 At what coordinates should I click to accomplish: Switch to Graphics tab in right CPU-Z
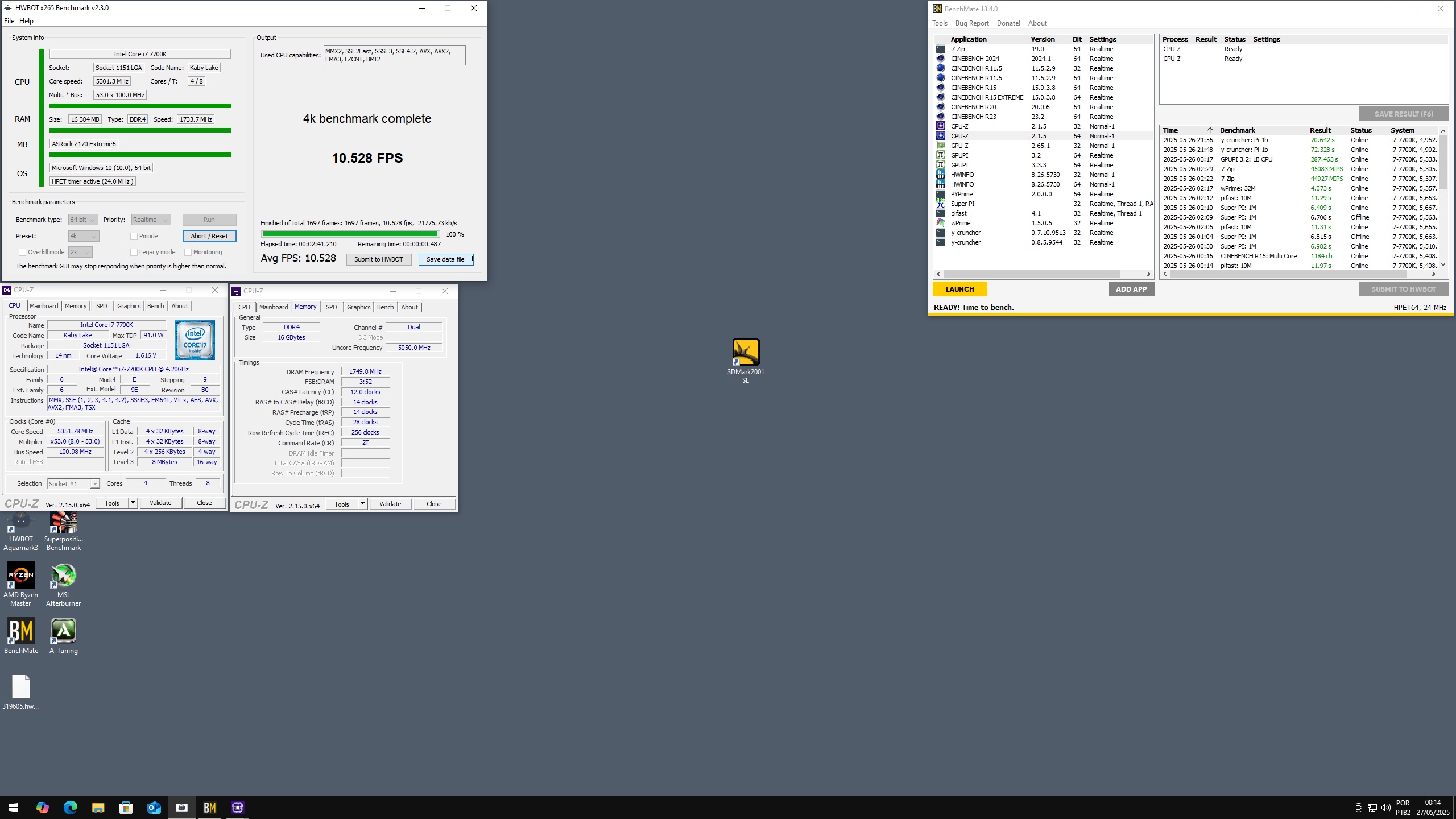click(358, 307)
